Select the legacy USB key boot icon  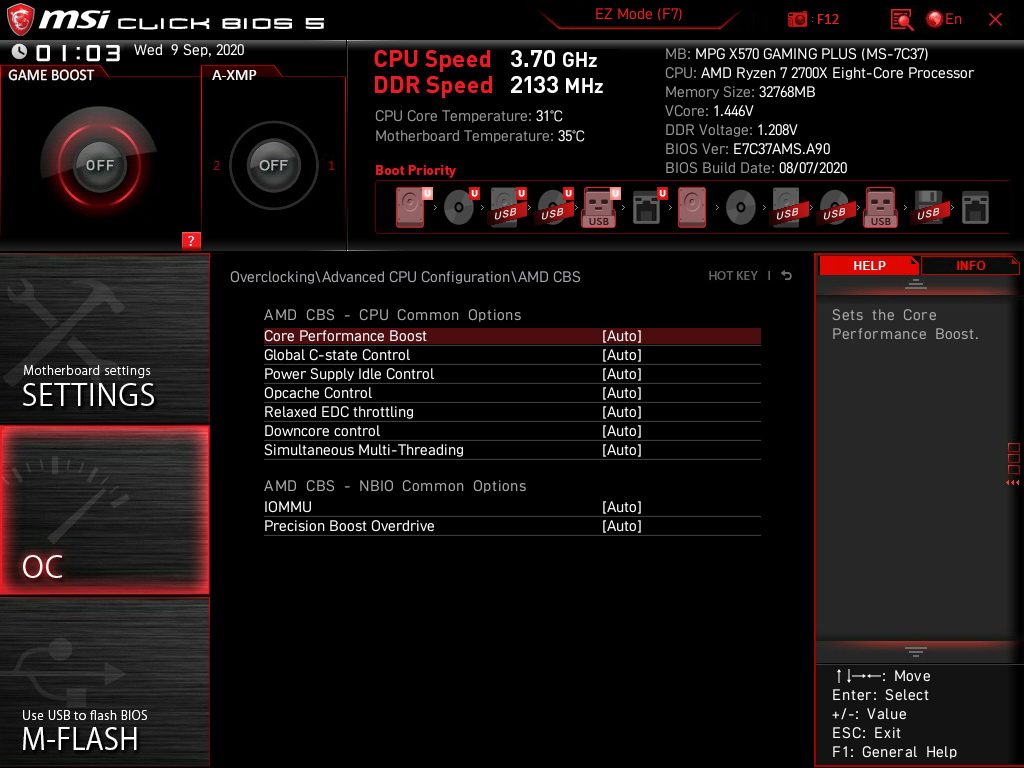[880, 207]
